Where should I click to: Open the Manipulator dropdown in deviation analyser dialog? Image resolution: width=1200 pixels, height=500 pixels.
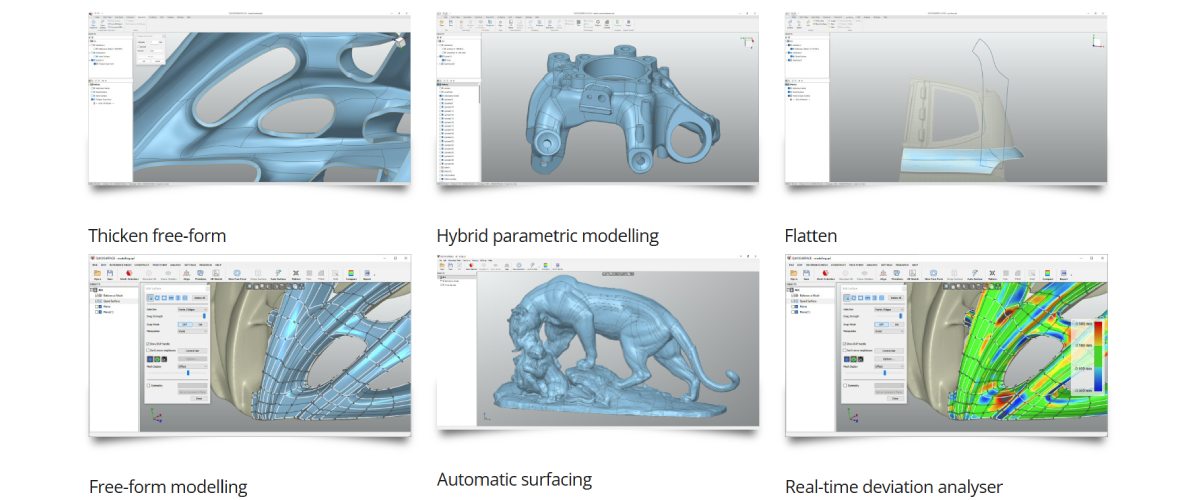pos(888,331)
